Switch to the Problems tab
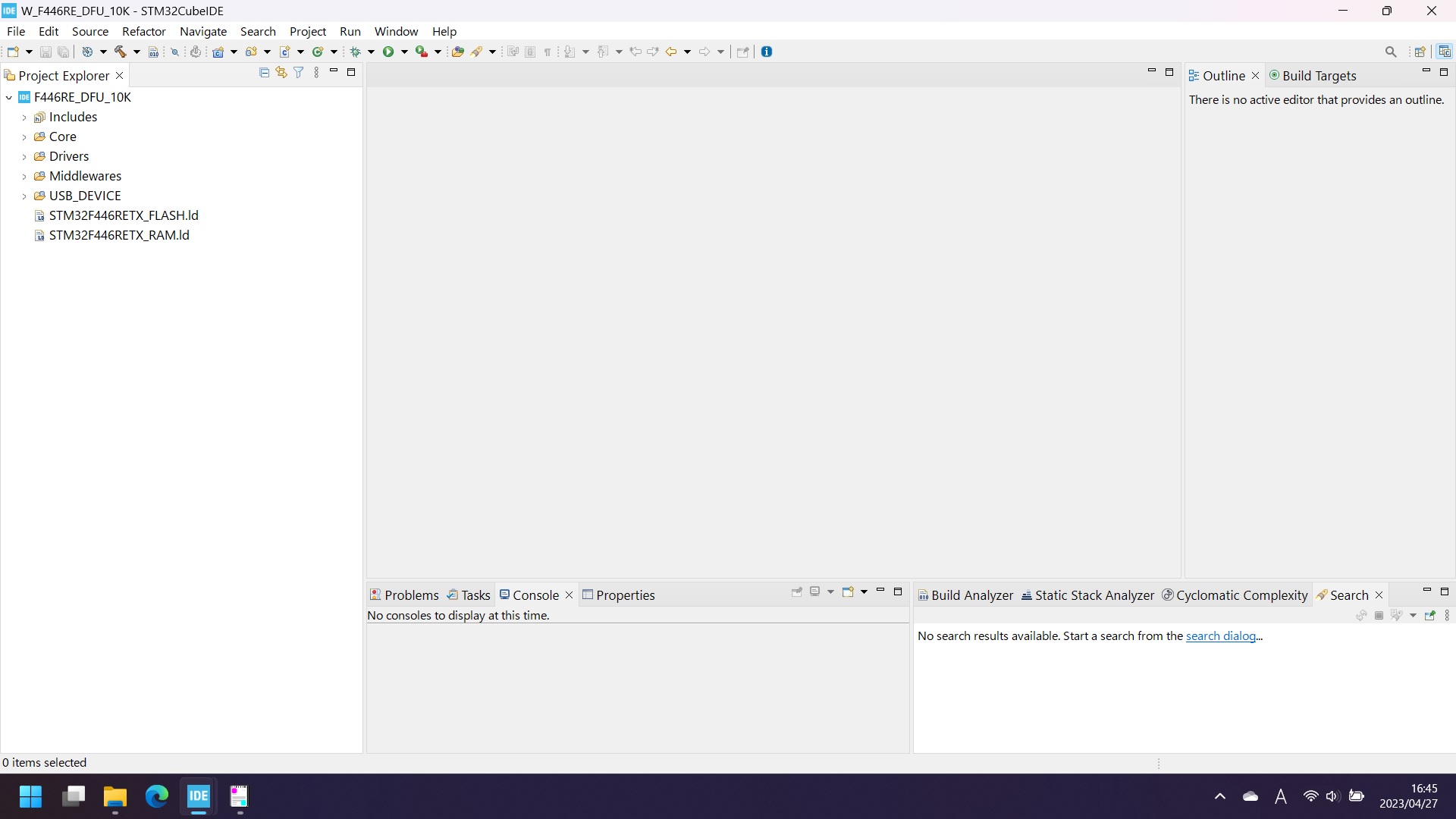 coord(404,595)
